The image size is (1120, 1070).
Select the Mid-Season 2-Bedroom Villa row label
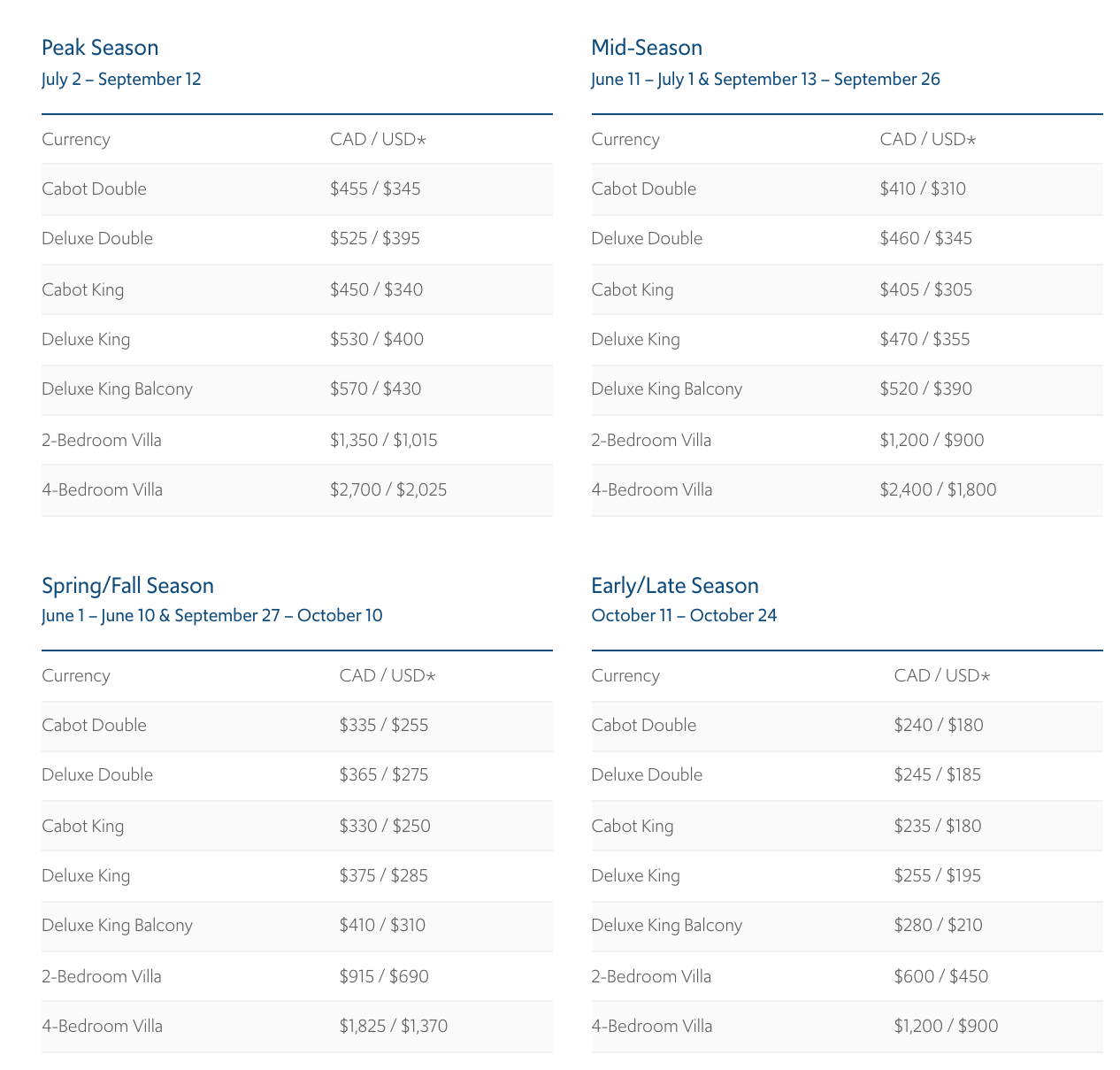(x=651, y=441)
